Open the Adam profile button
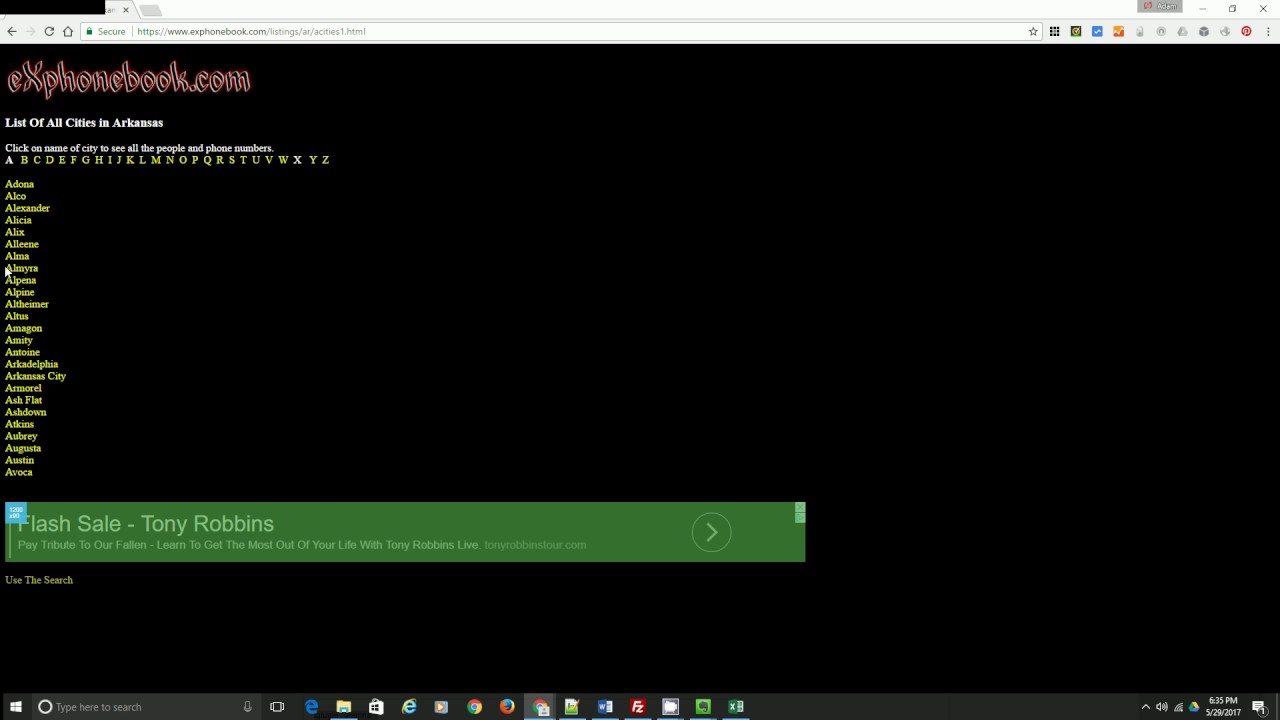Screen dimensions: 1280x720 coord(1161,6)
